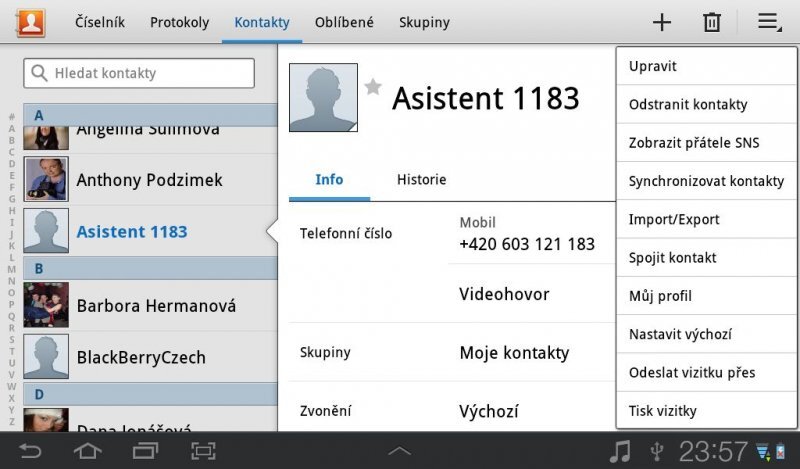The width and height of the screenshot is (800, 469).
Task: Choose Odeslat vizitku přes
Action: (707, 372)
